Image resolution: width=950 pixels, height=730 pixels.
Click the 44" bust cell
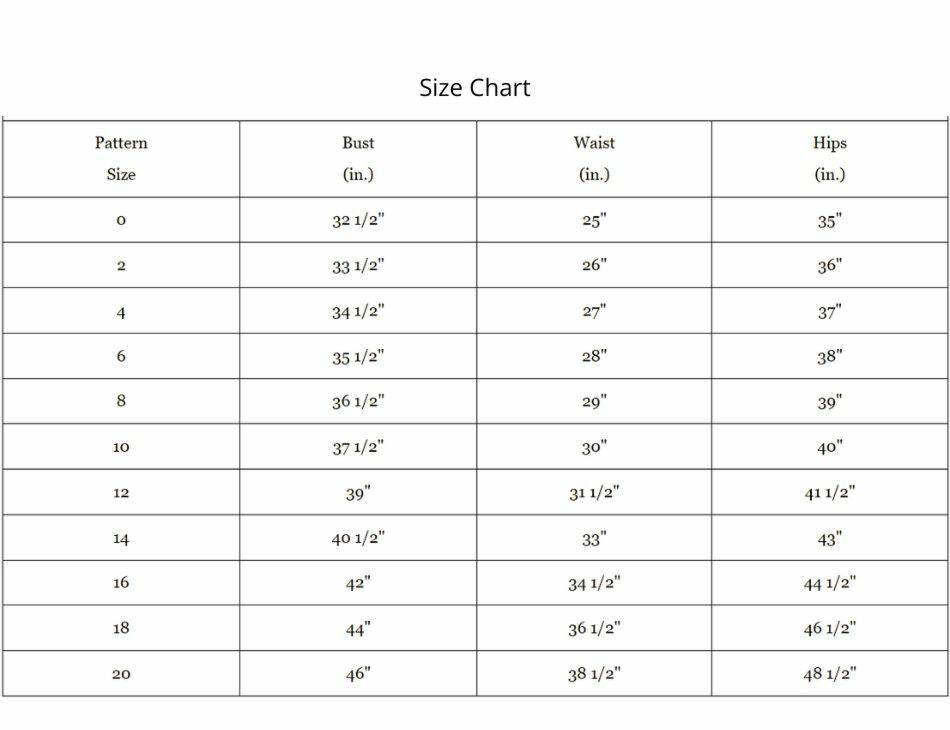point(358,628)
